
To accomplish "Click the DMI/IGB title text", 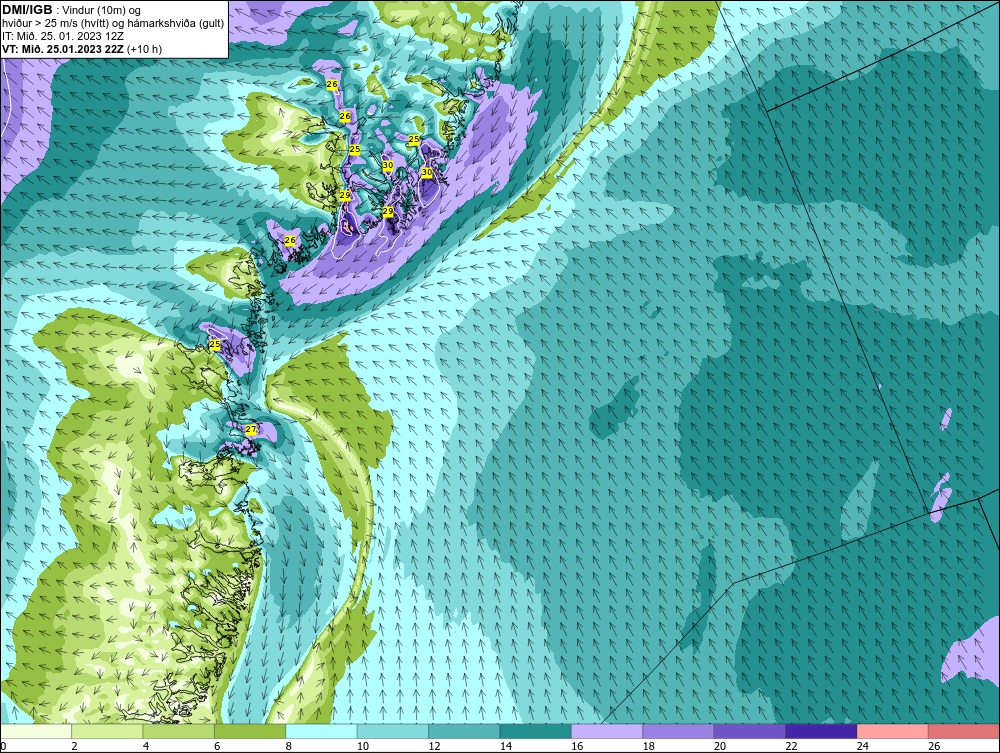I will click(27, 10).
